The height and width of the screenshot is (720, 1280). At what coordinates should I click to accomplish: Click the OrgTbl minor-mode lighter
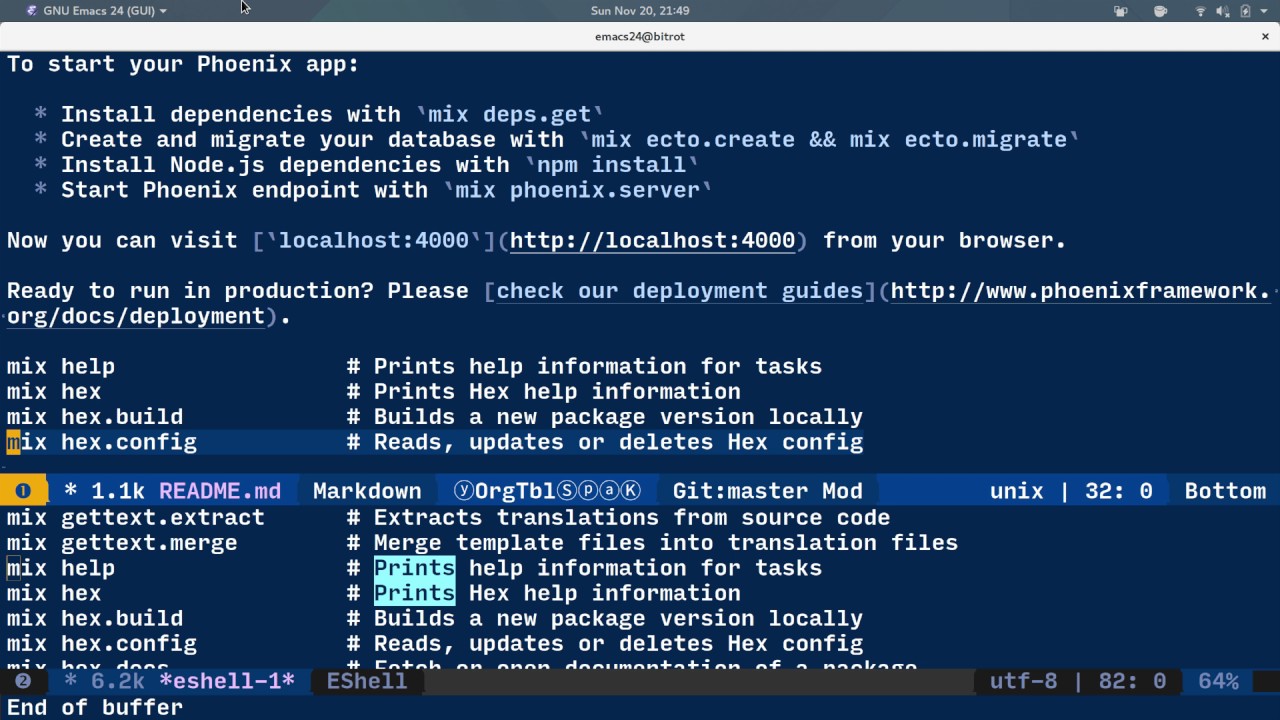(515, 491)
